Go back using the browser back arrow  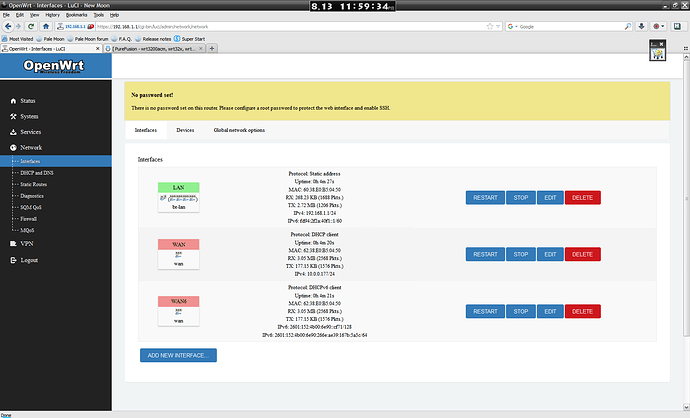click(x=8, y=26)
